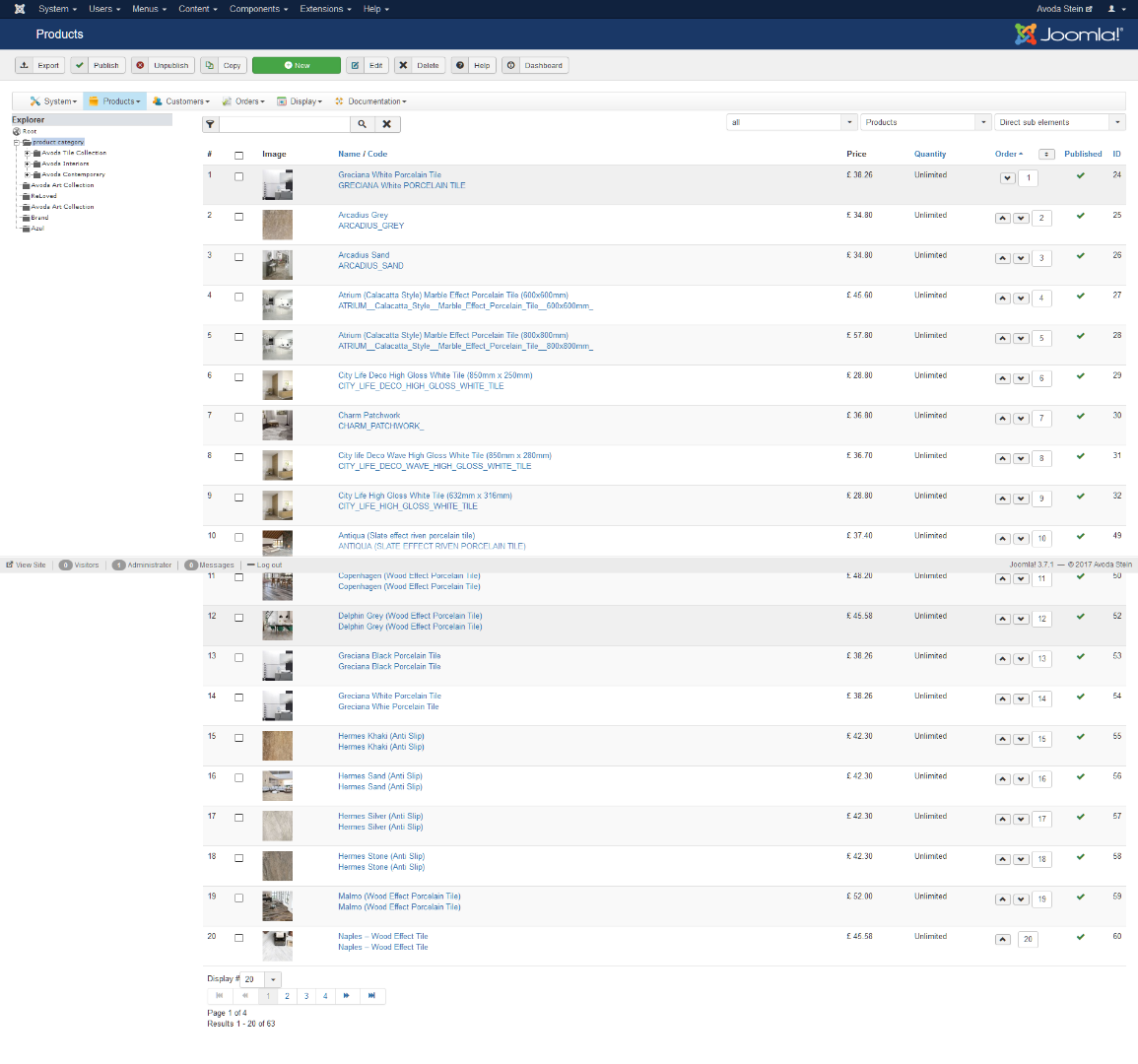Screen dimensions: 1138x1064
Task: Move Malmo row down in order
Action: [1021, 899]
